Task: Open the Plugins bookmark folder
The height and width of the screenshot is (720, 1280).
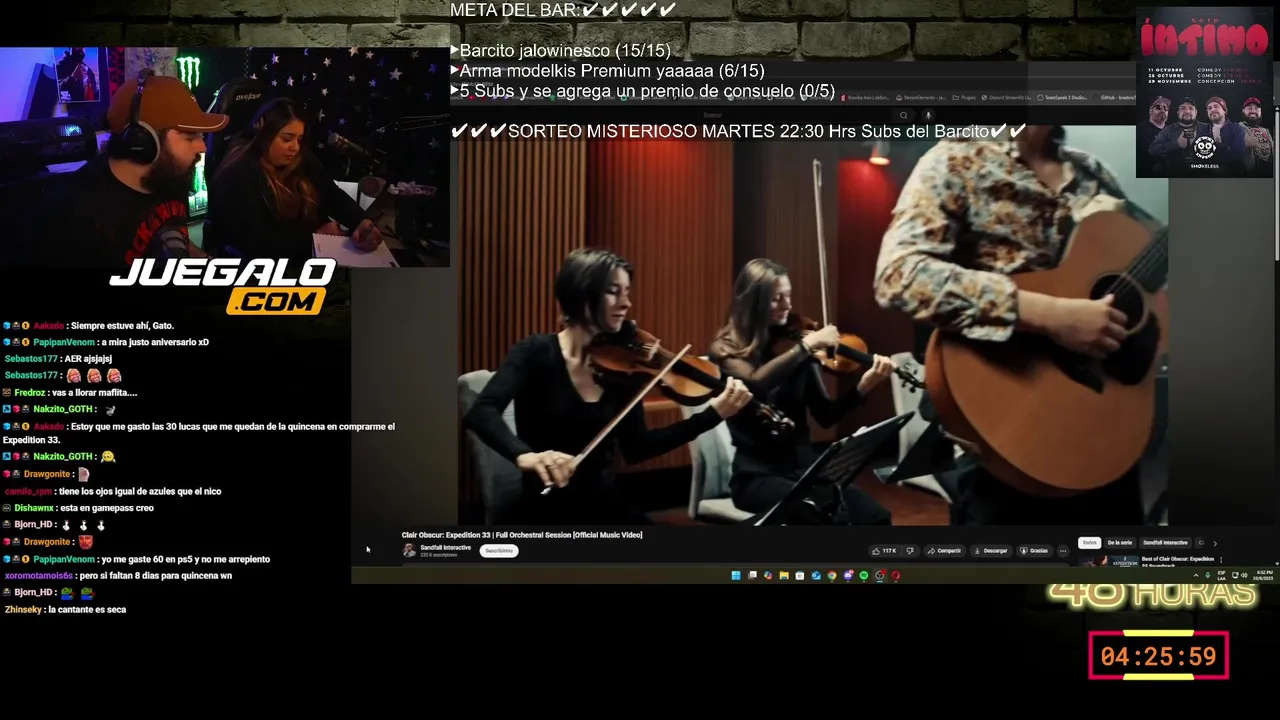Action: [x=964, y=97]
